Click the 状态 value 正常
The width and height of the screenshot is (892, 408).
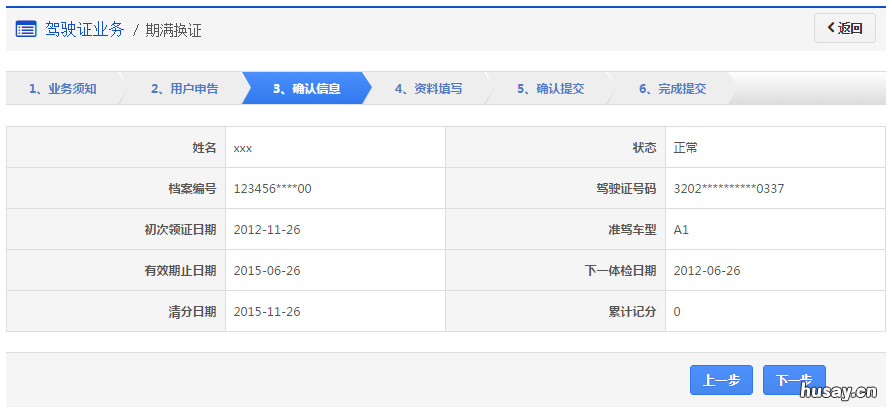686,148
